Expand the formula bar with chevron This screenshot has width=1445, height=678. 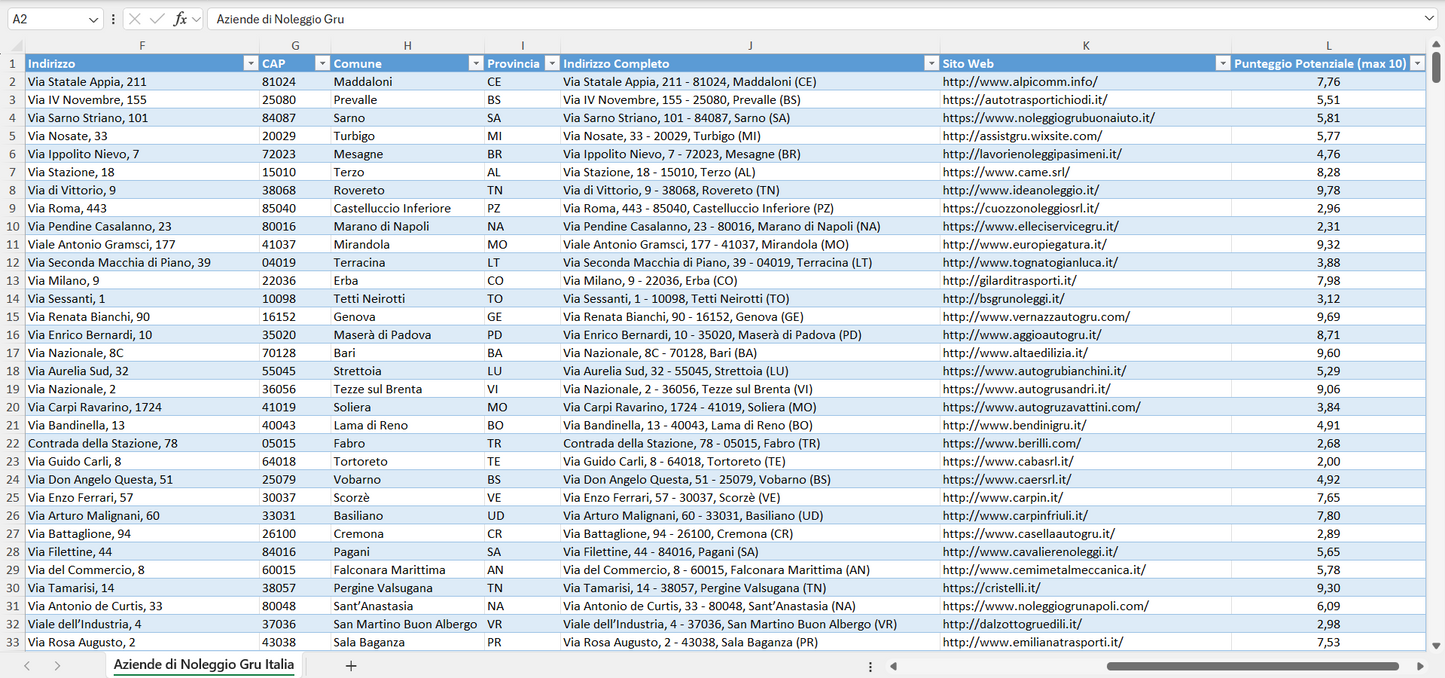[1429, 19]
